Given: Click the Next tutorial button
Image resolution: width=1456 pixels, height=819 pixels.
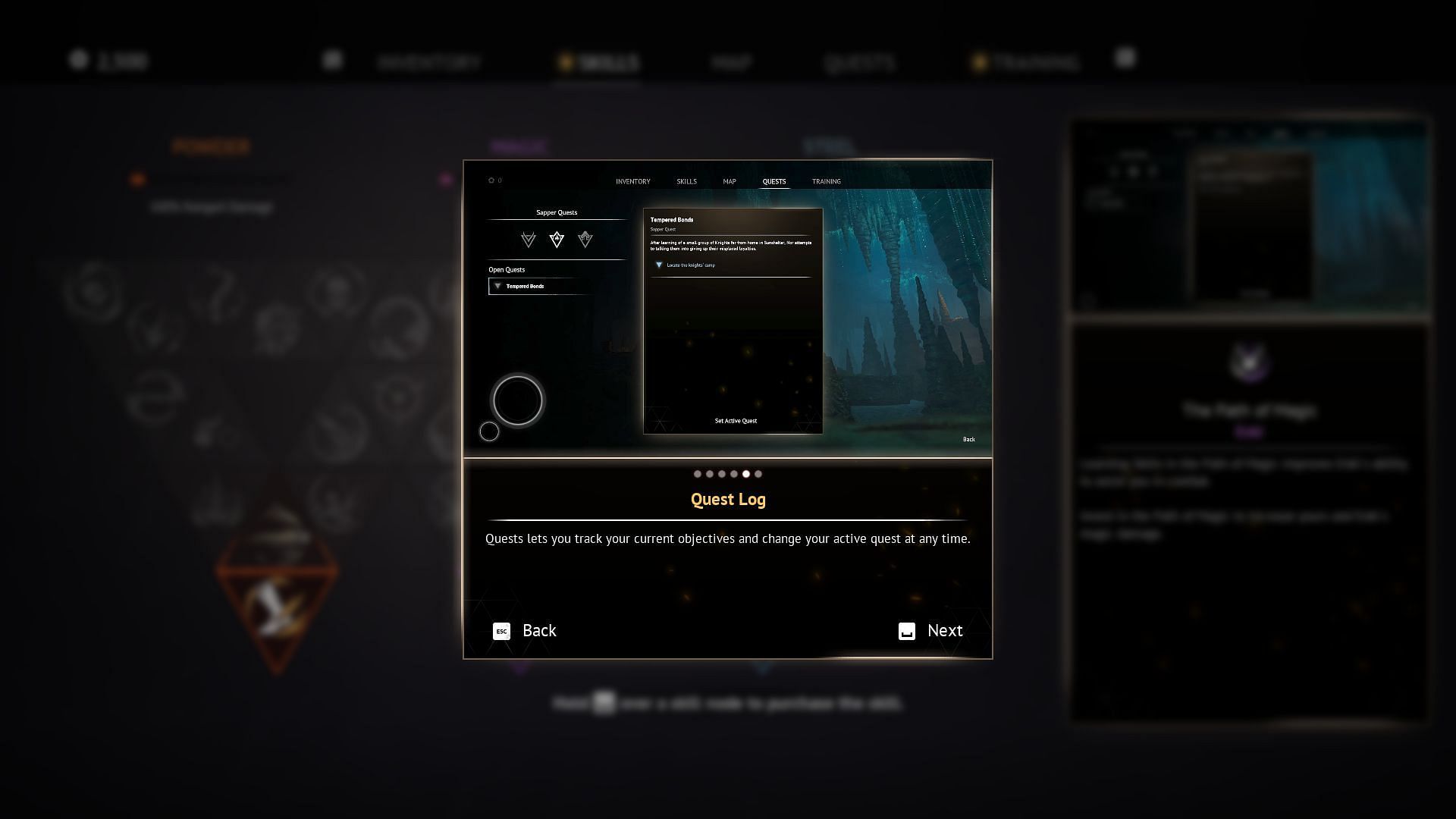Looking at the screenshot, I should pos(929,630).
